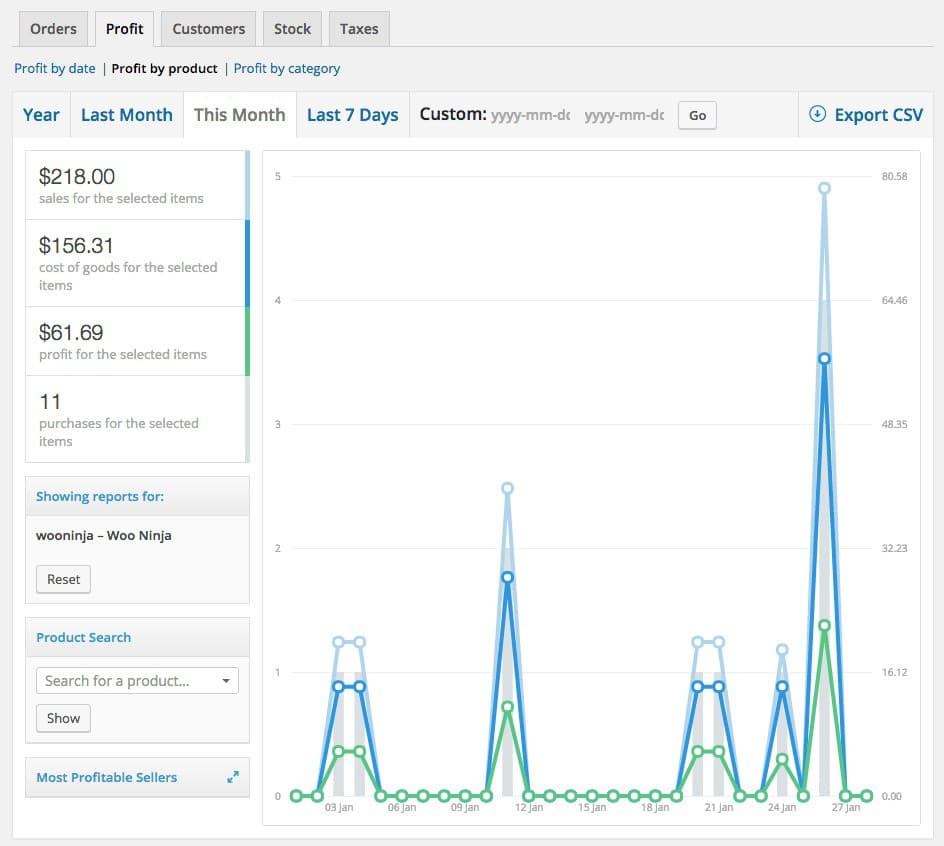This screenshot has height=846, width=944.
Task: View the Profit by category report
Action: tap(287, 69)
